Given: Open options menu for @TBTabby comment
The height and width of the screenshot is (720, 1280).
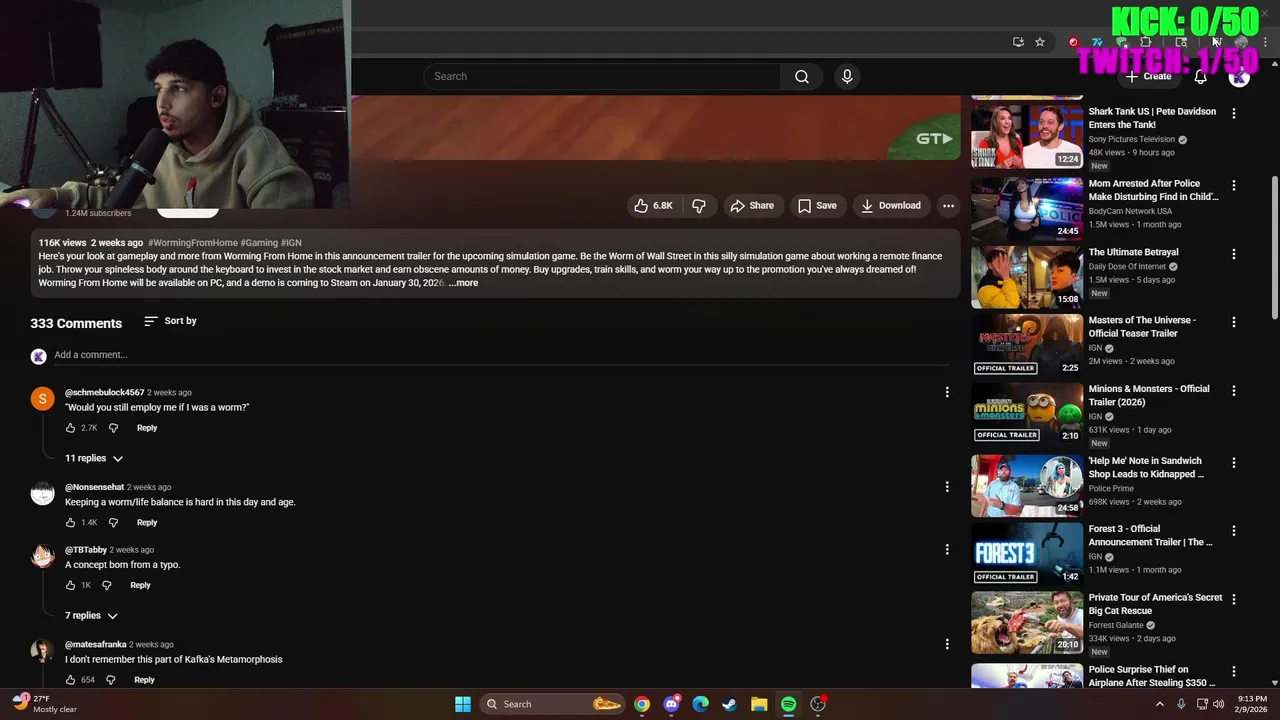Looking at the screenshot, I should 947,549.
